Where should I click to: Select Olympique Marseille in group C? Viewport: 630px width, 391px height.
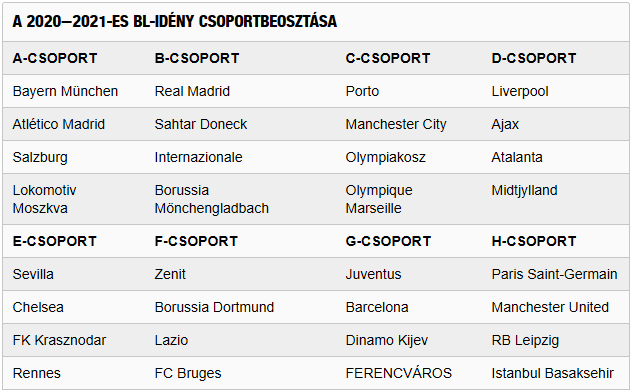coord(379,199)
